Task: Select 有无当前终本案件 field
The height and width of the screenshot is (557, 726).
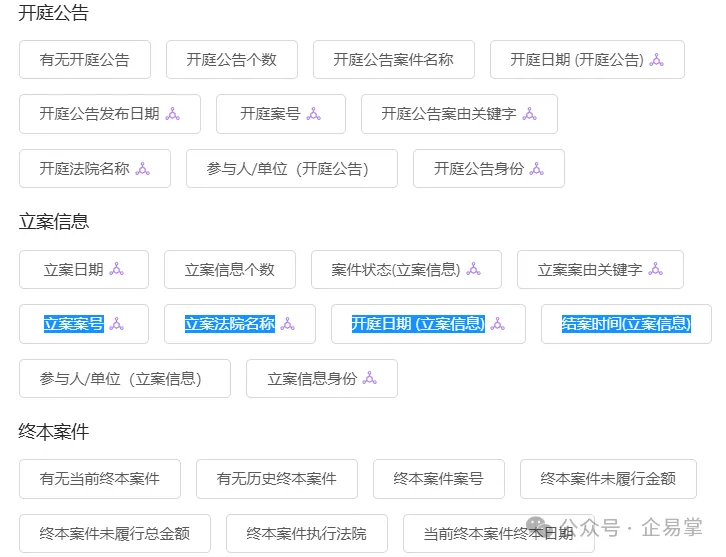Action: tap(100, 479)
